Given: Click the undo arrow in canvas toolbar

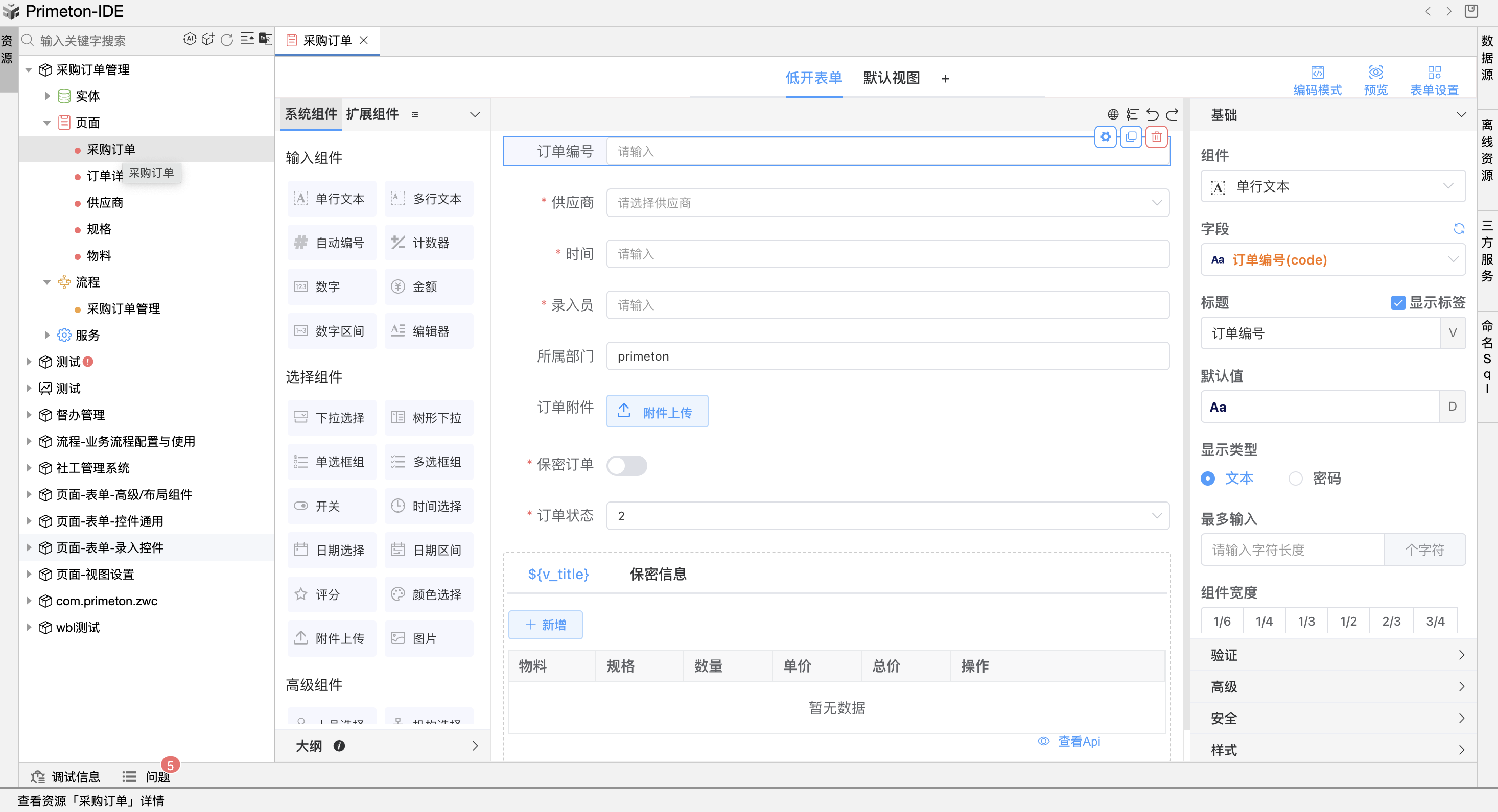Looking at the screenshot, I should pyautogui.click(x=1152, y=114).
